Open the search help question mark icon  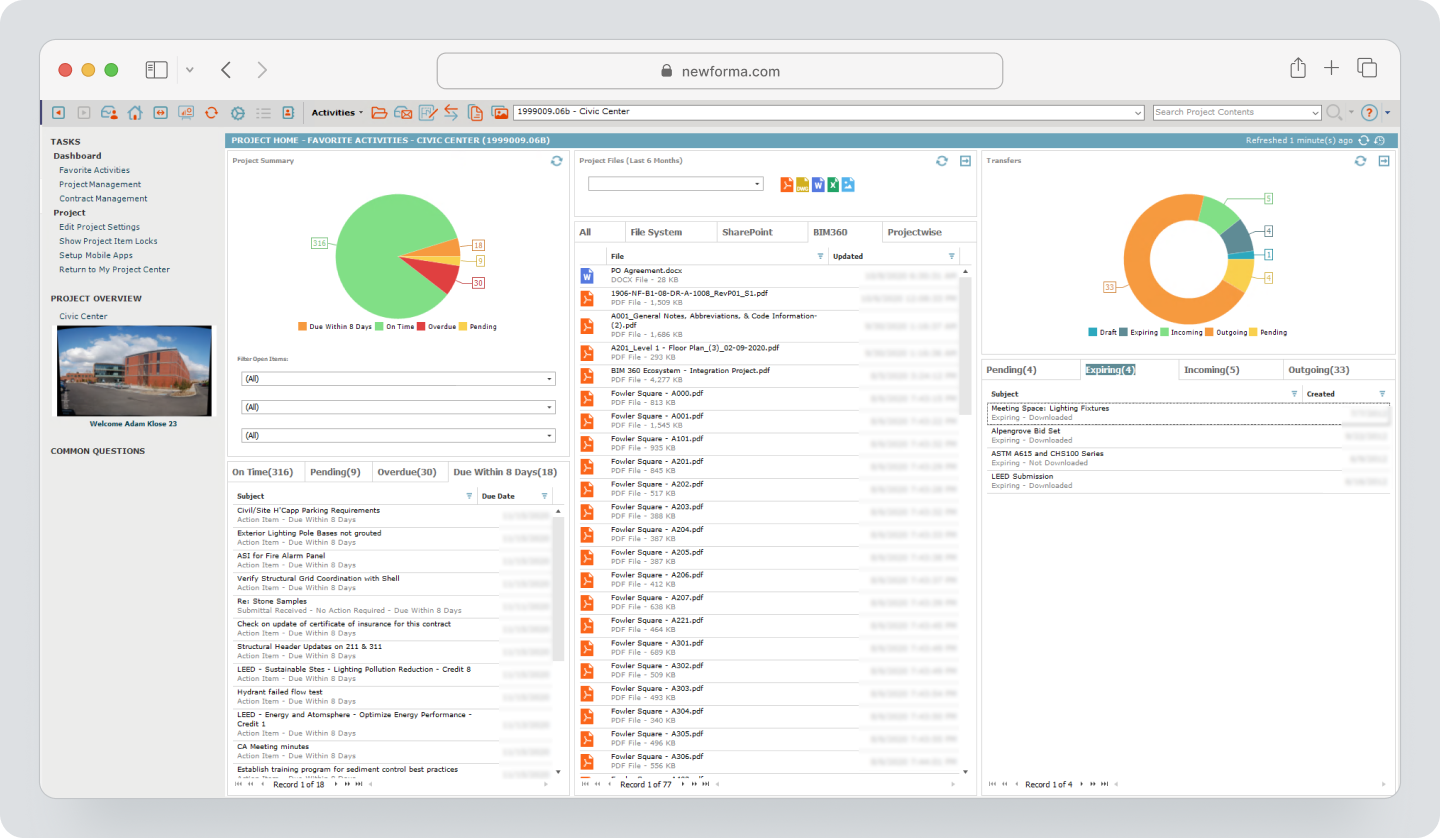pos(1369,112)
